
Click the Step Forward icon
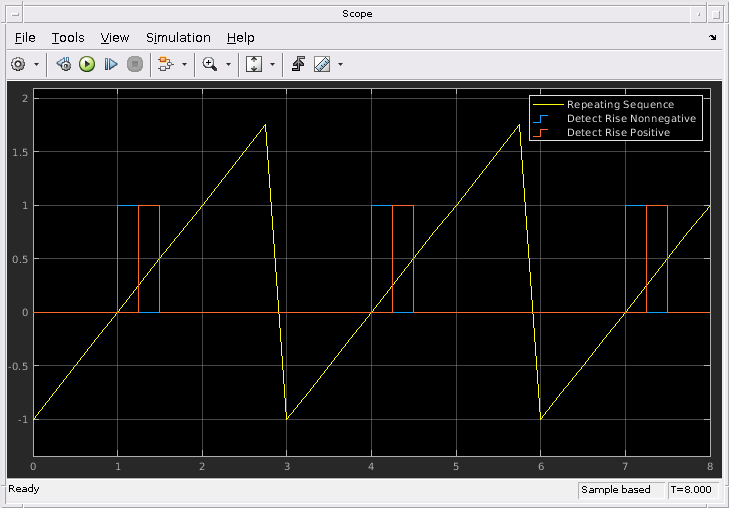tap(111, 64)
